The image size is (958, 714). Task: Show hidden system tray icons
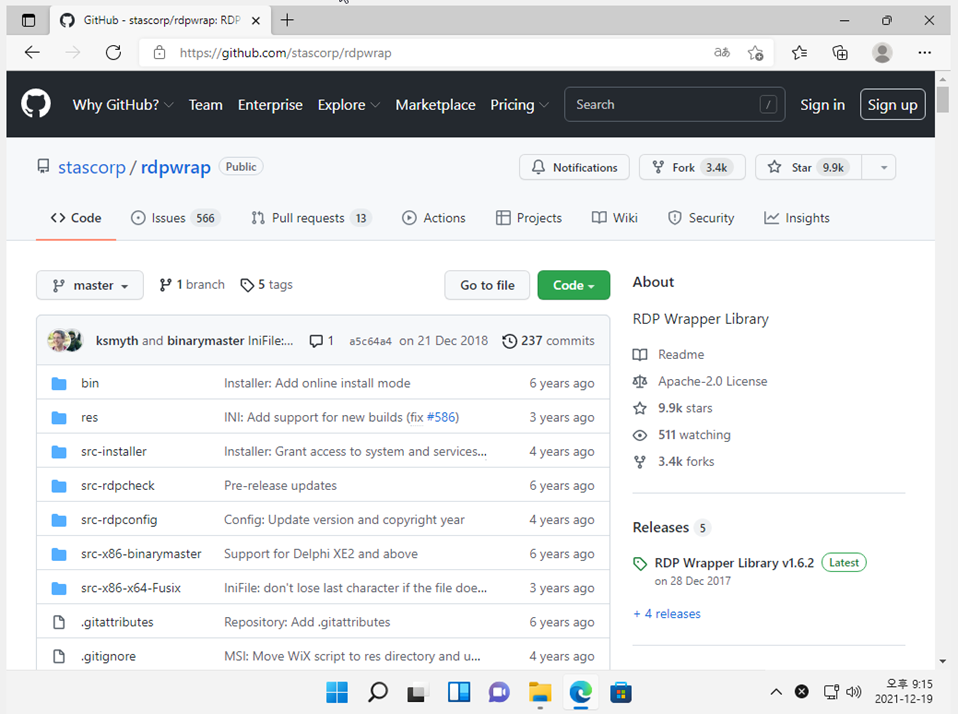(776, 692)
